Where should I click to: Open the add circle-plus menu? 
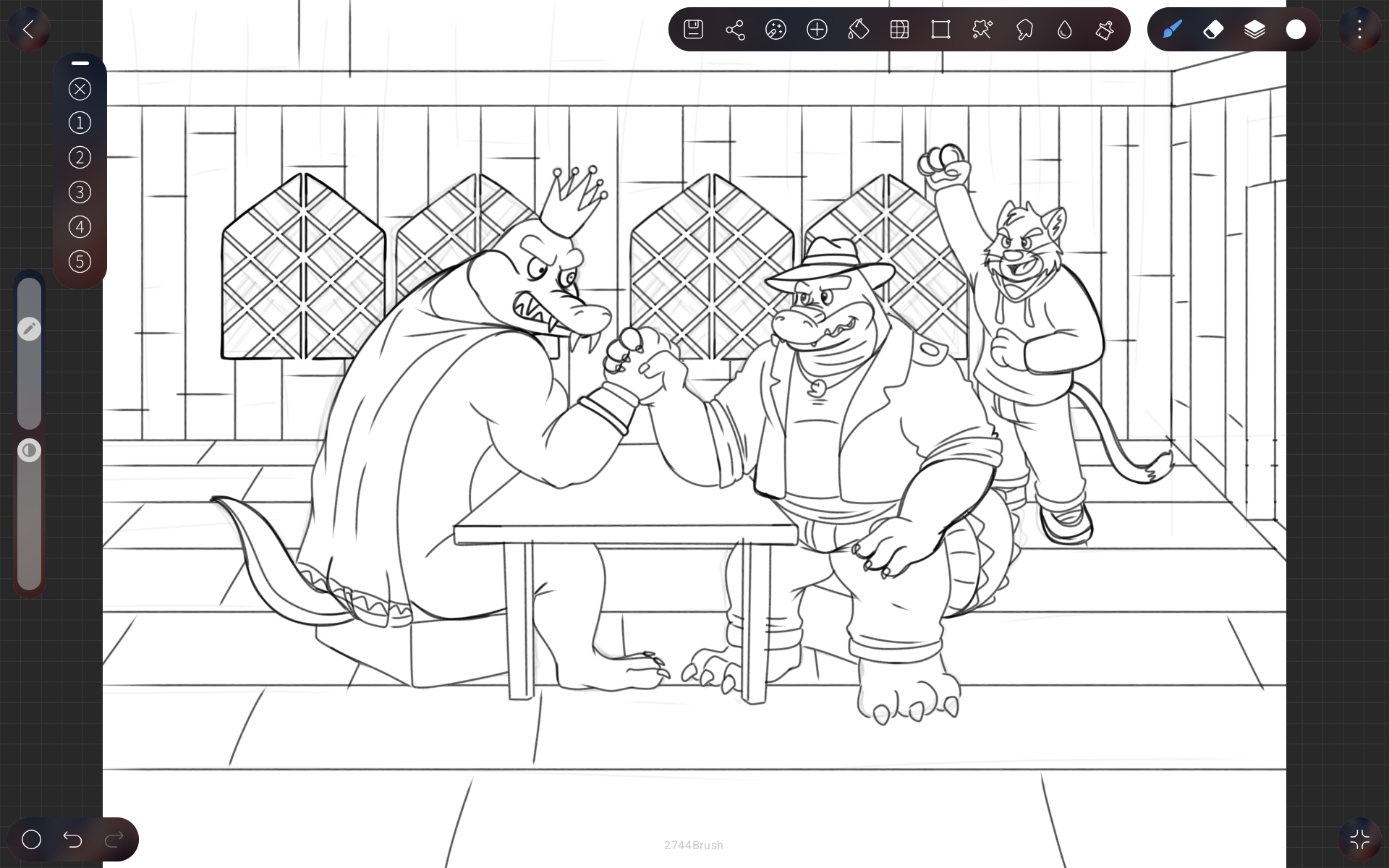click(817, 30)
